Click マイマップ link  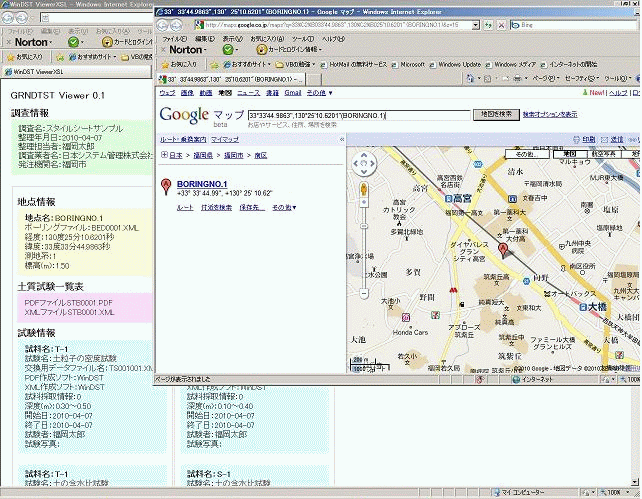tap(225, 140)
